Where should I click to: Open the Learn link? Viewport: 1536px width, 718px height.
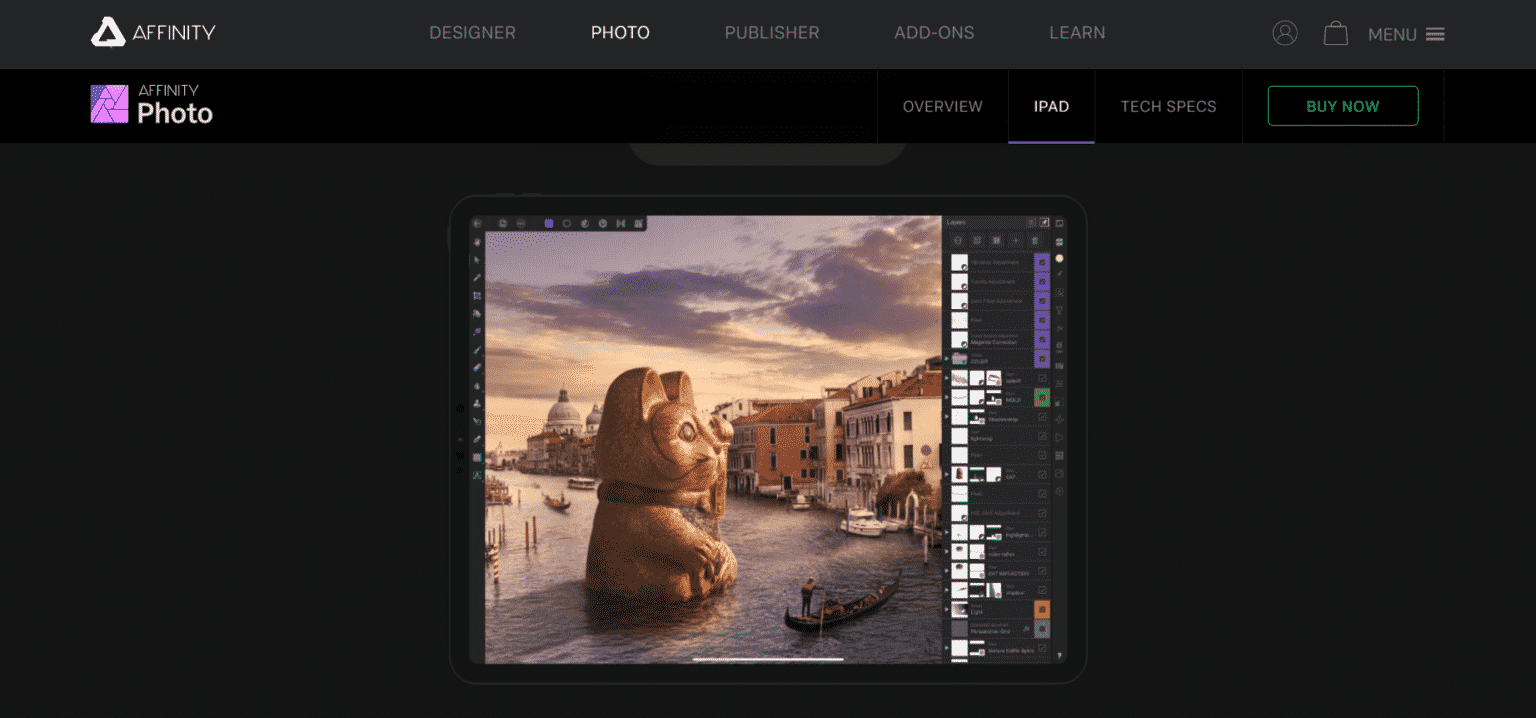pos(1077,33)
